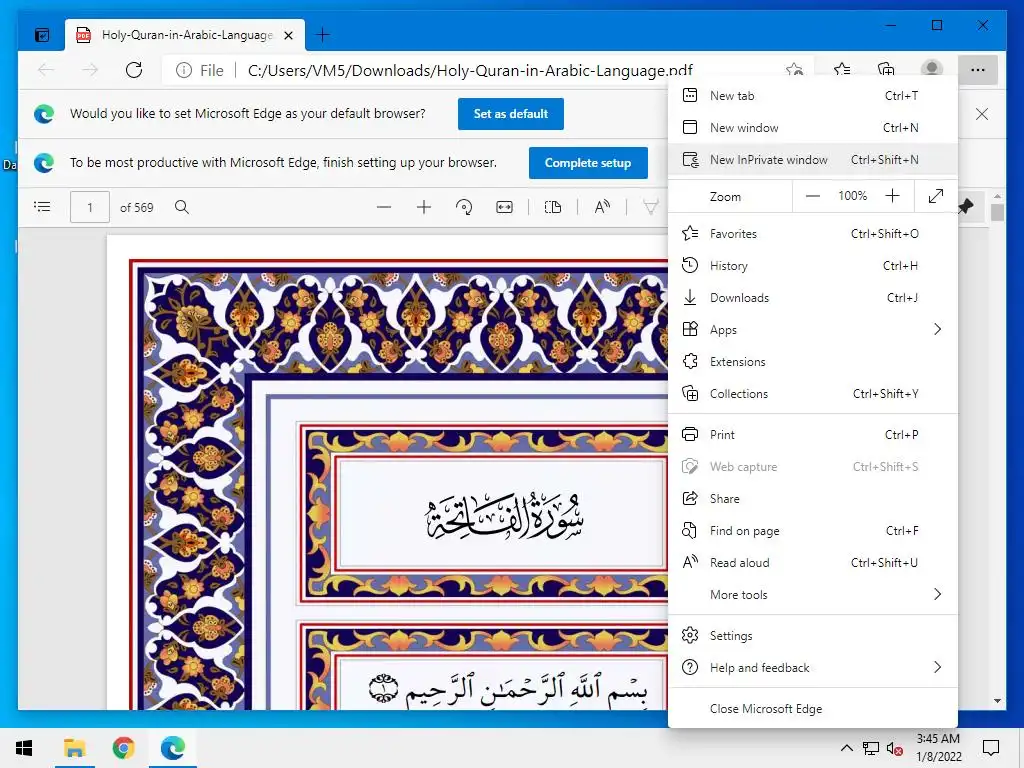Increase the menu Zoom level
The image size is (1024, 768).
892,196
